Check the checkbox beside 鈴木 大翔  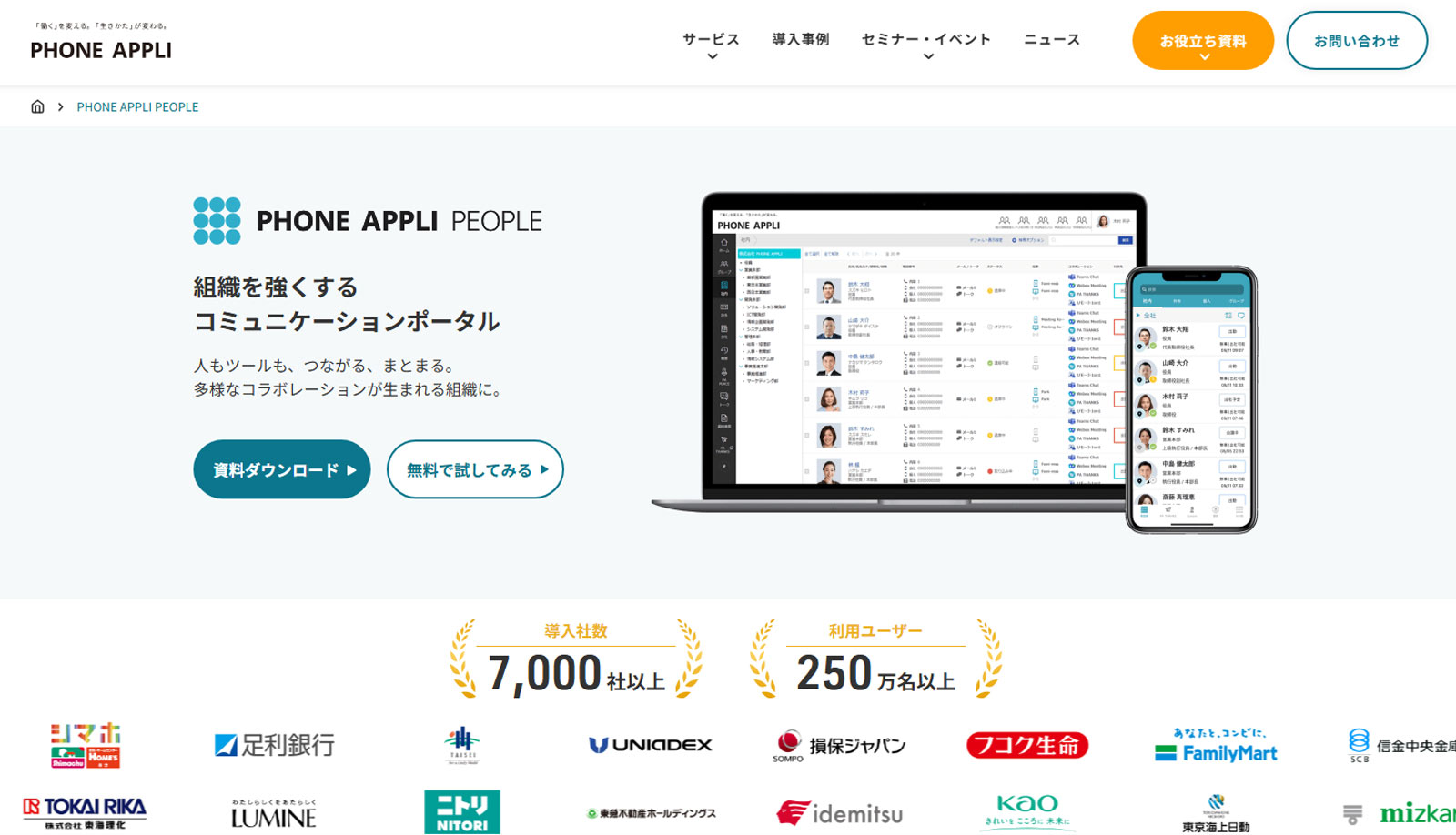coord(805,291)
